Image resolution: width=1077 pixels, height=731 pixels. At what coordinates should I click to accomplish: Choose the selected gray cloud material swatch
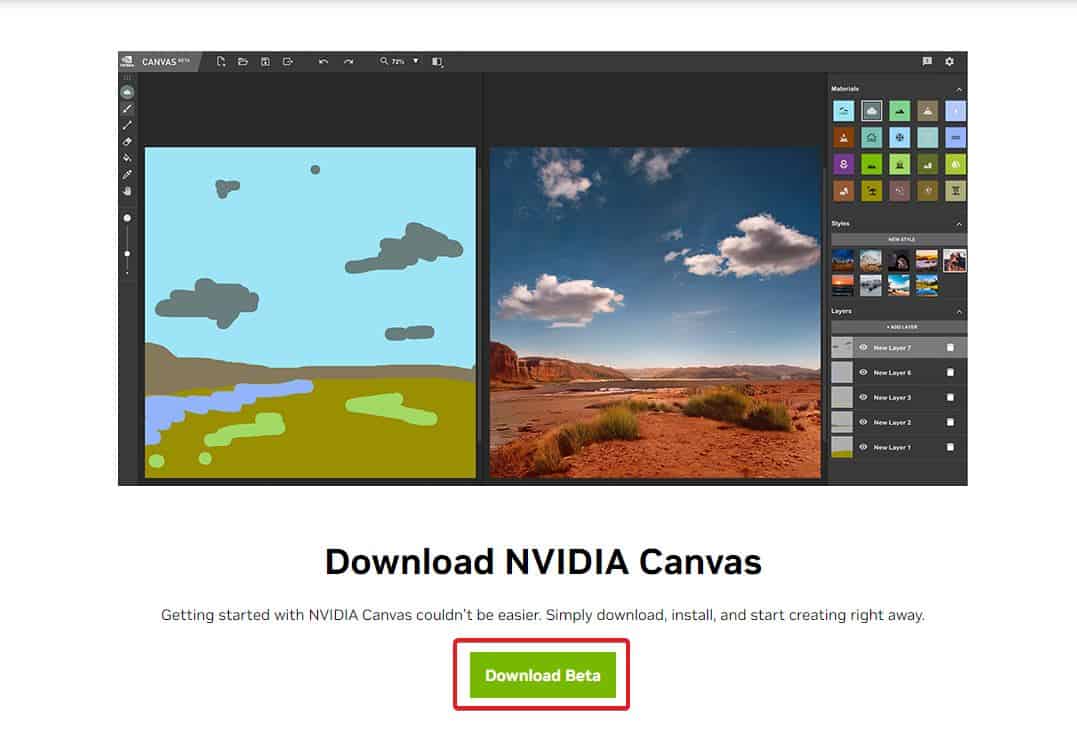click(x=872, y=111)
